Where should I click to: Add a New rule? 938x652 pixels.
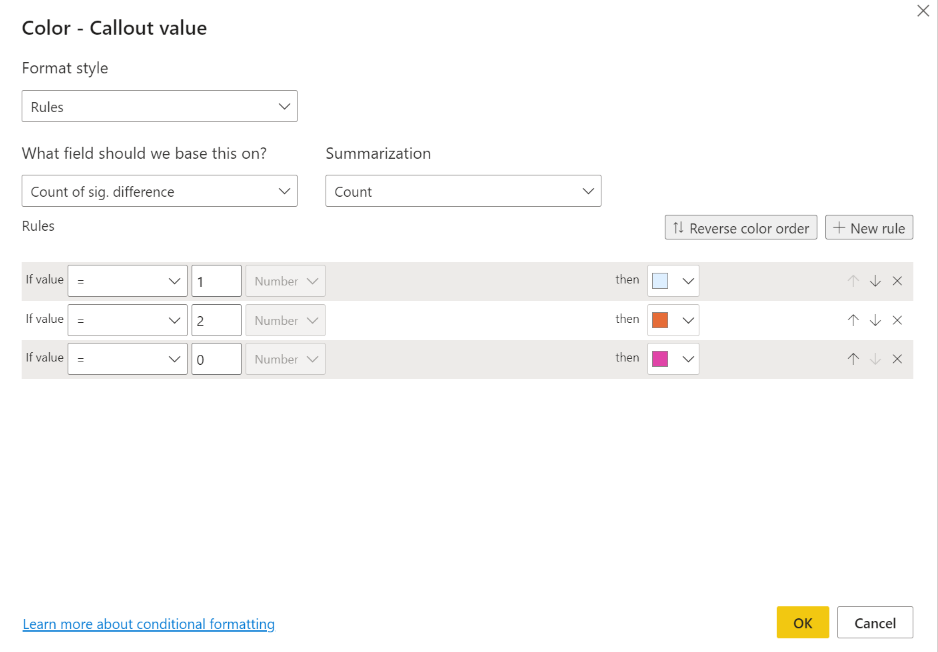pyautogui.click(x=869, y=228)
